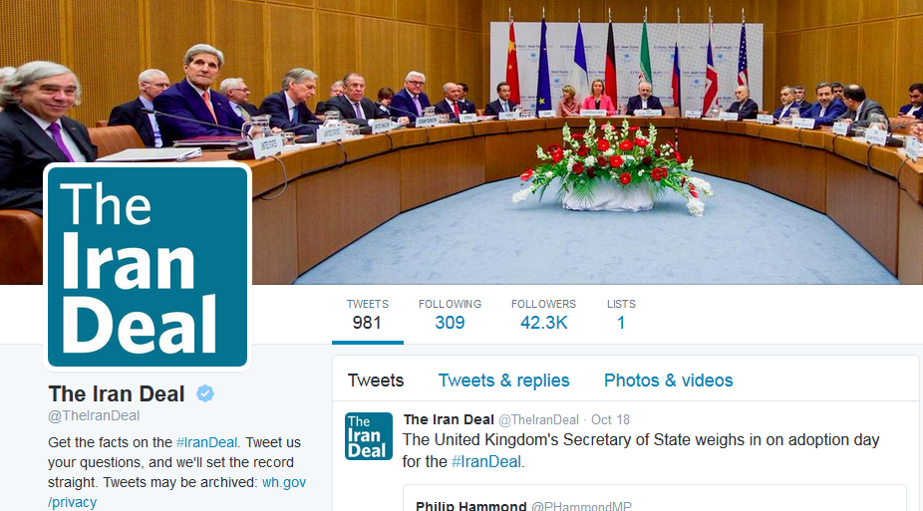Screen dimensions: 923x511
Task: Open the Lists count showing 1
Action: click(621, 314)
